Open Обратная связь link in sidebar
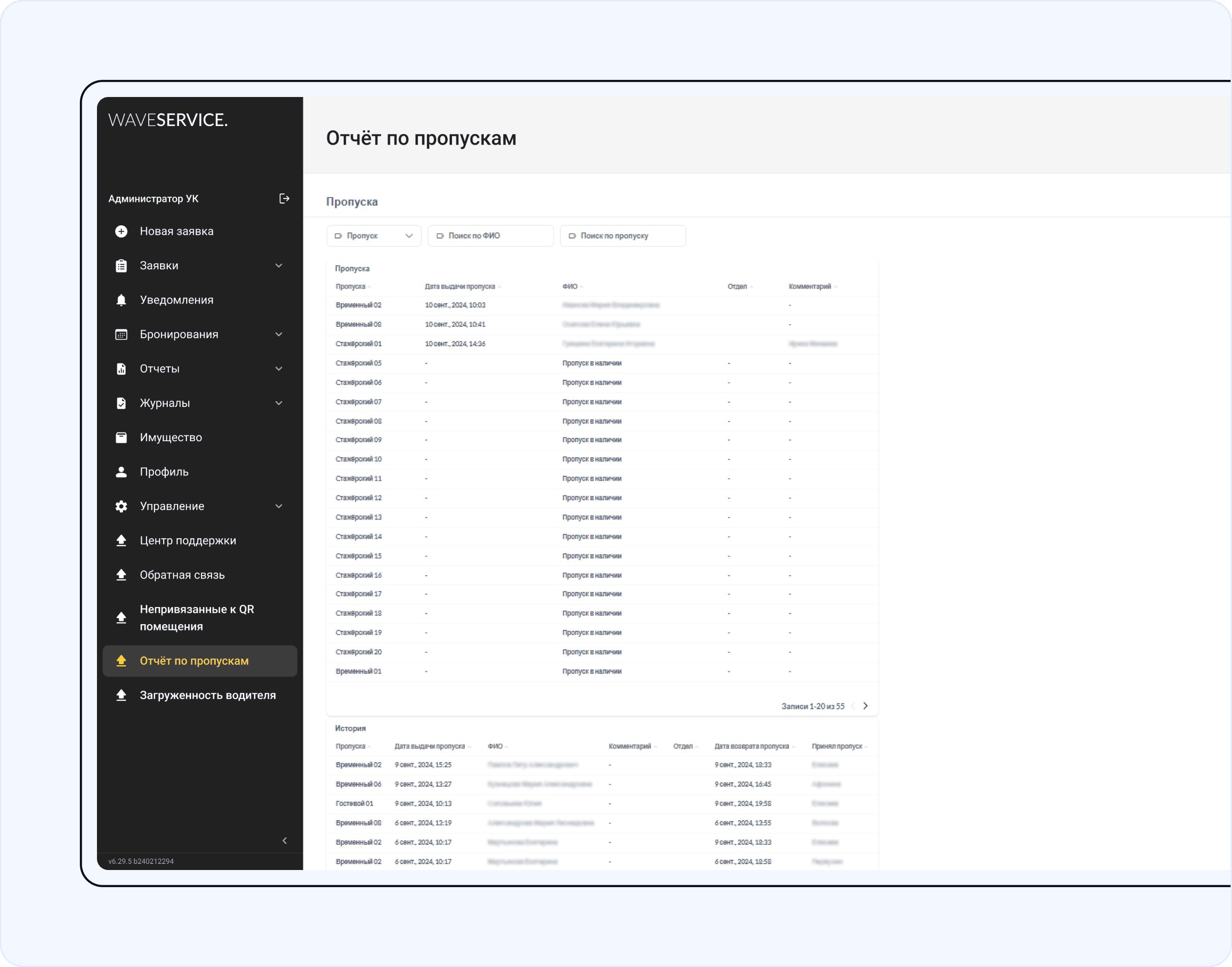1232x967 pixels. point(182,575)
